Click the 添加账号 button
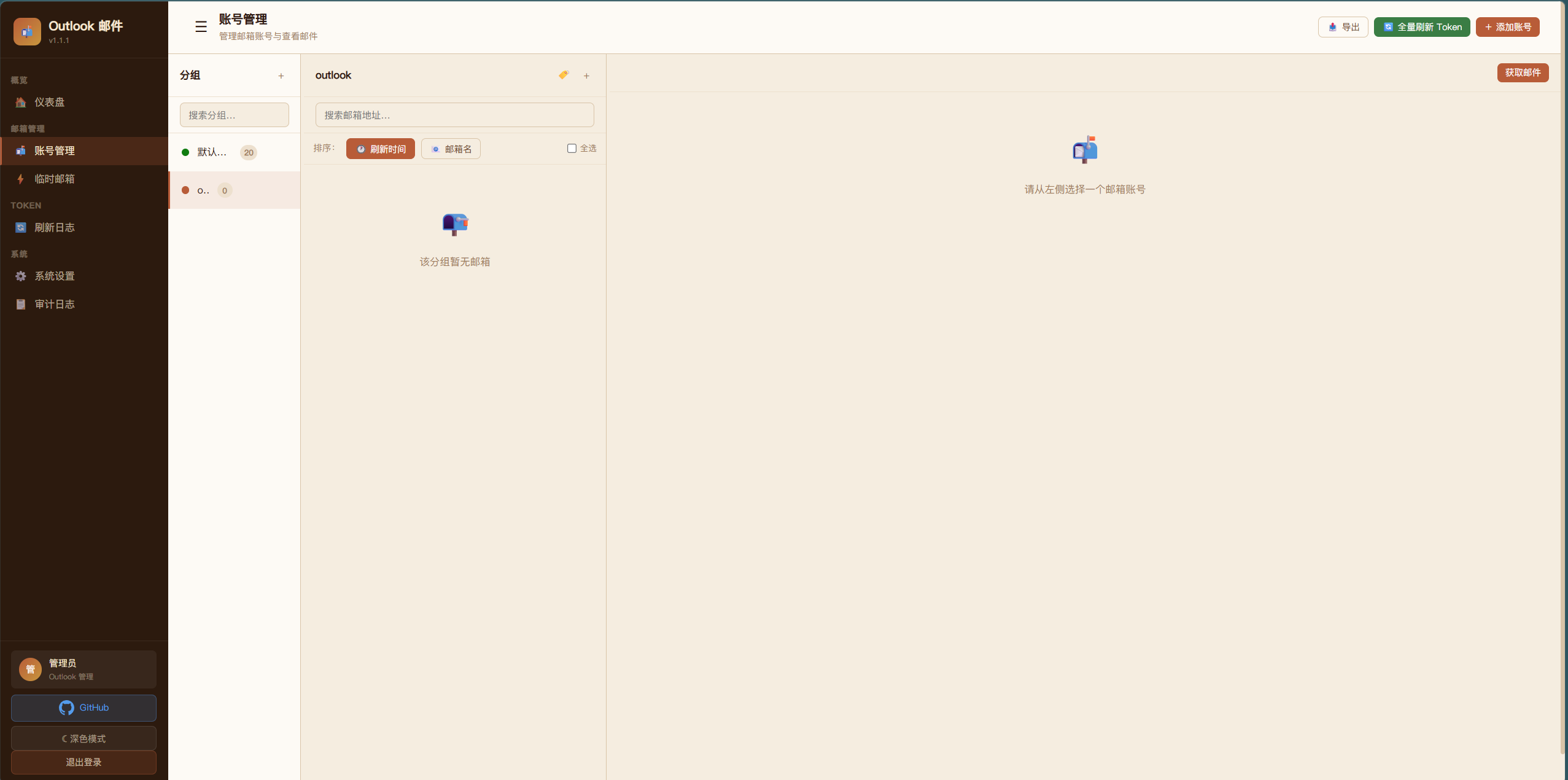1568x780 pixels. (x=1507, y=27)
